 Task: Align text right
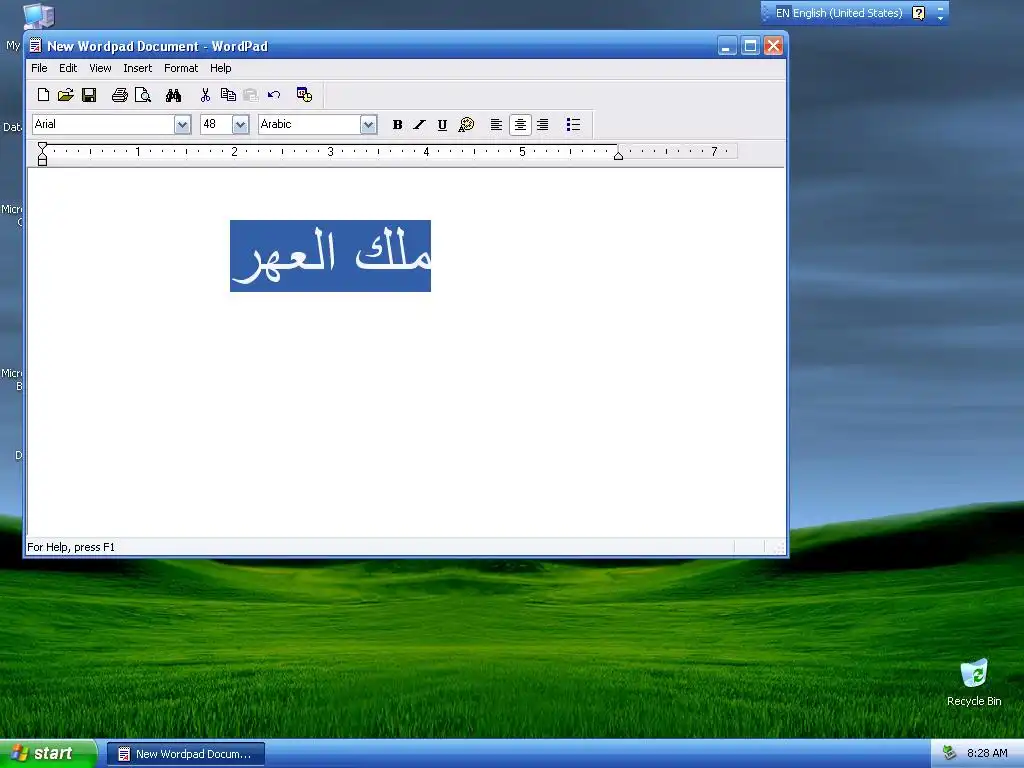pos(543,125)
